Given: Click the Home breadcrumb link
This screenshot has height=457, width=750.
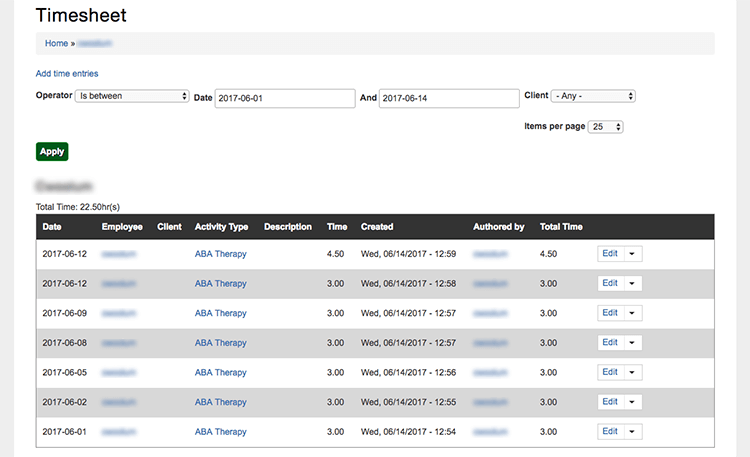Looking at the screenshot, I should (56, 43).
